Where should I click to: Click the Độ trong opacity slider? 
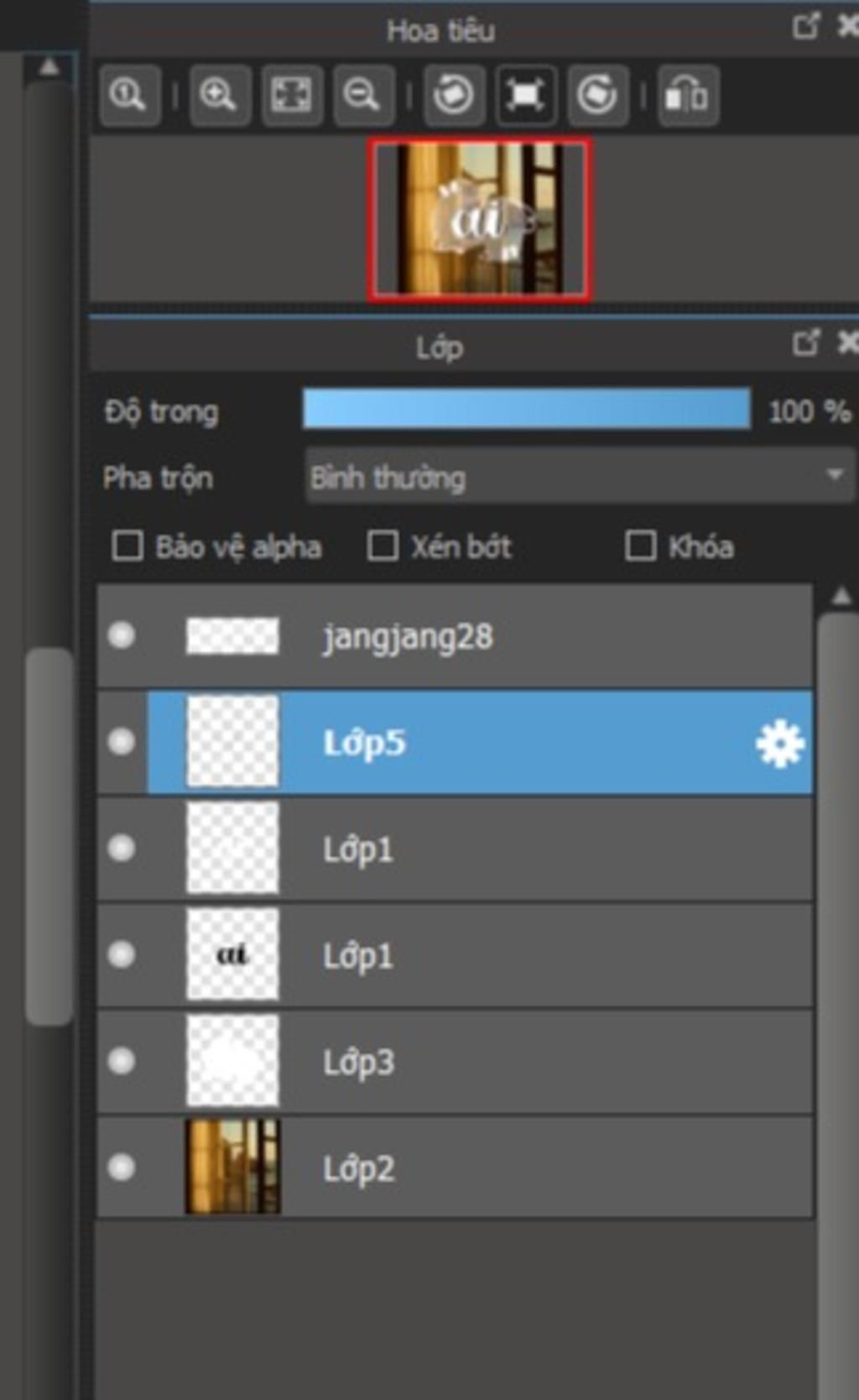click(x=526, y=410)
